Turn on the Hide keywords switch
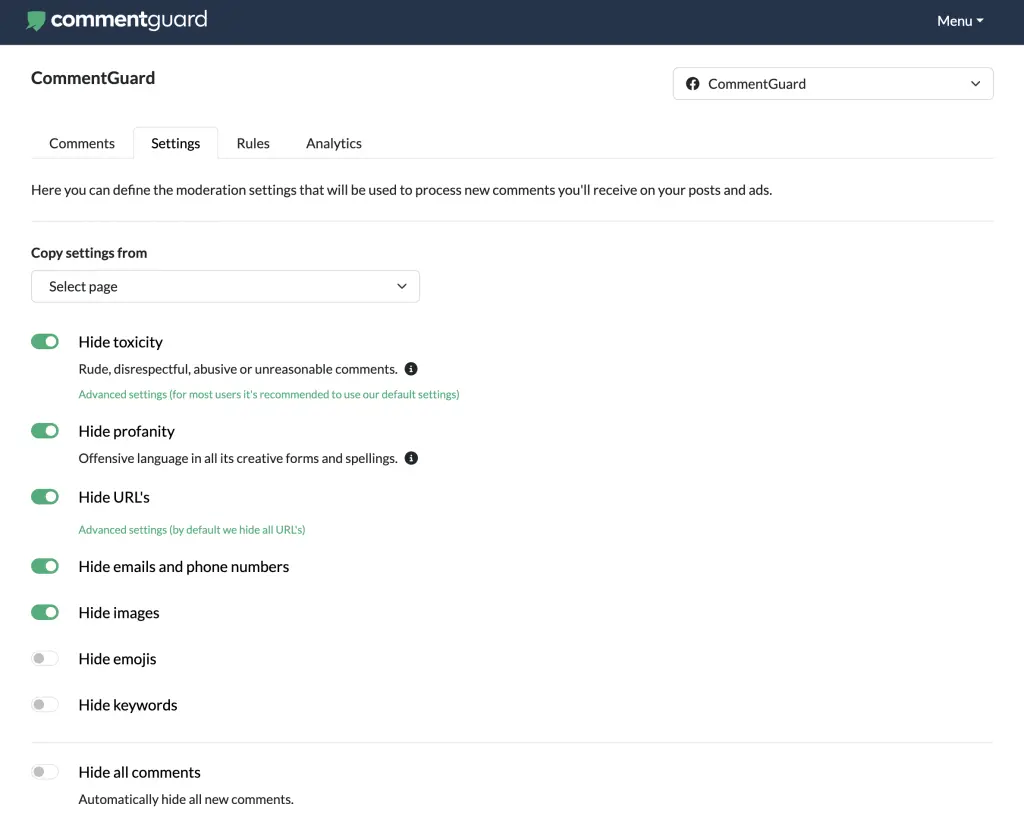1024x826 pixels. [x=45, y=704]
